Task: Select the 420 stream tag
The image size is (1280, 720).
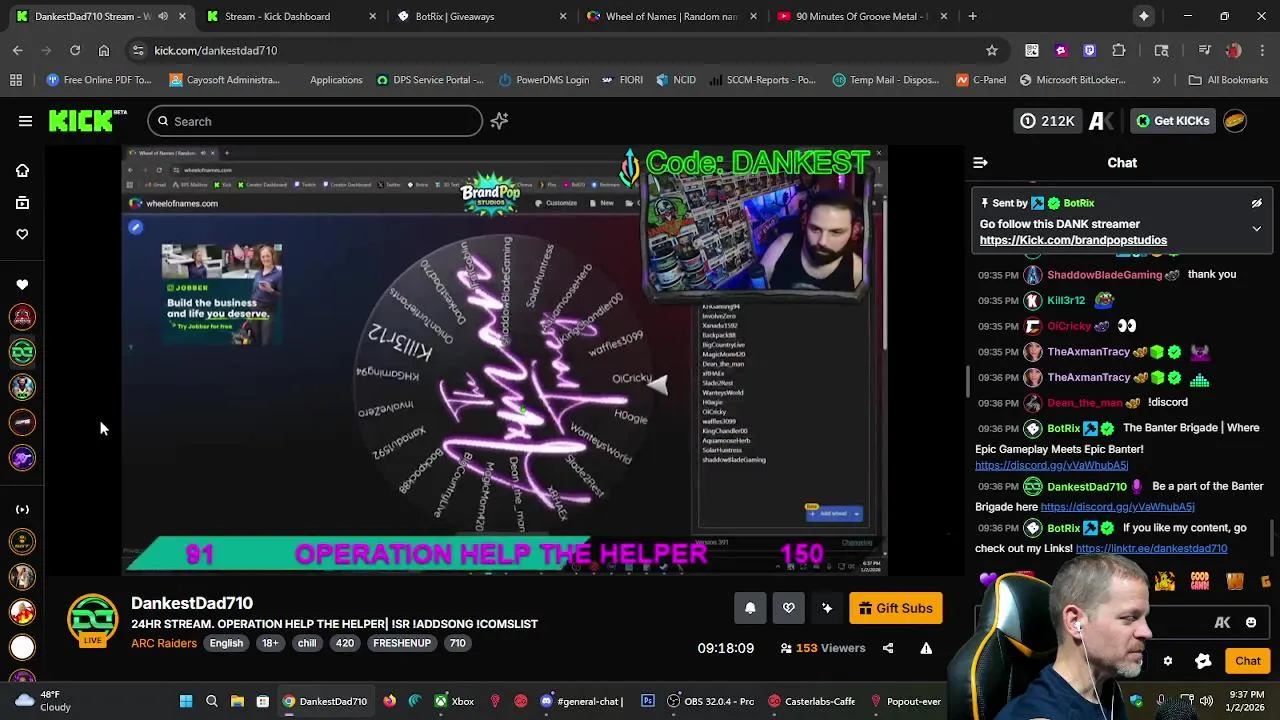Action: point(345,643)
